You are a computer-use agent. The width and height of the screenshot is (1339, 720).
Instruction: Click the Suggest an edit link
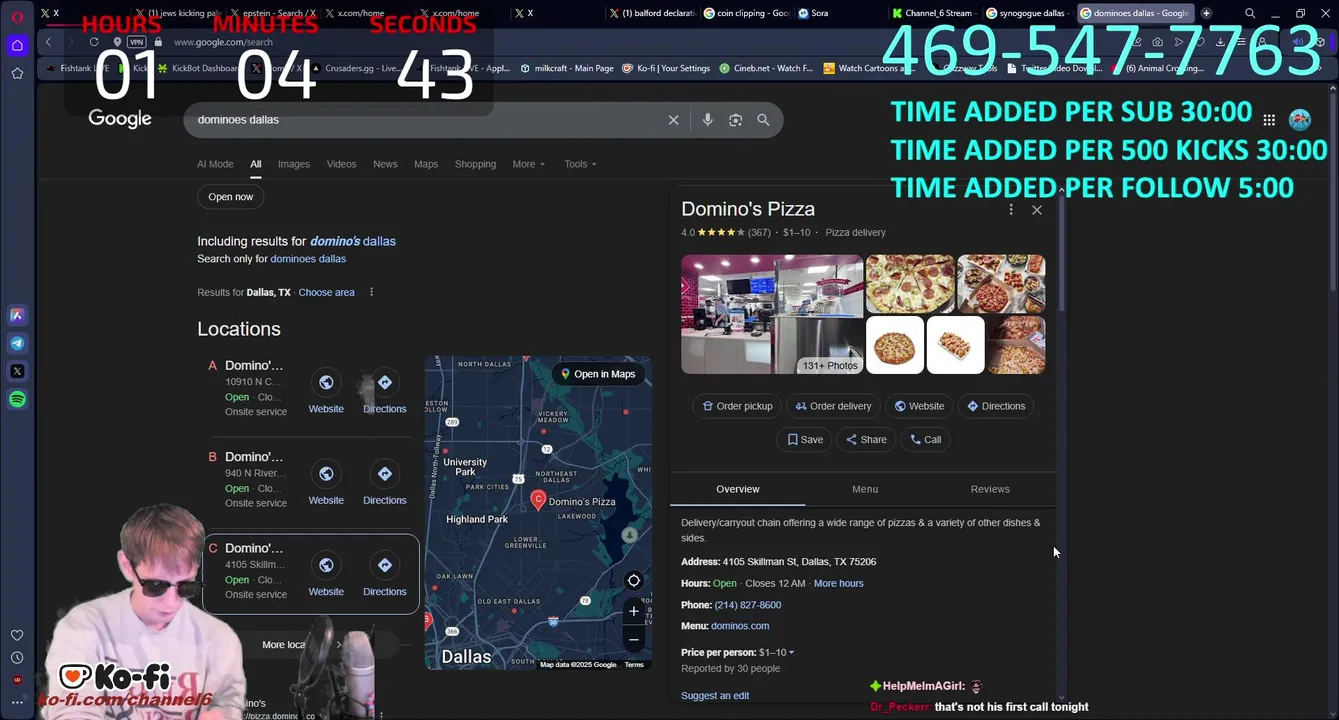point(715,696)
